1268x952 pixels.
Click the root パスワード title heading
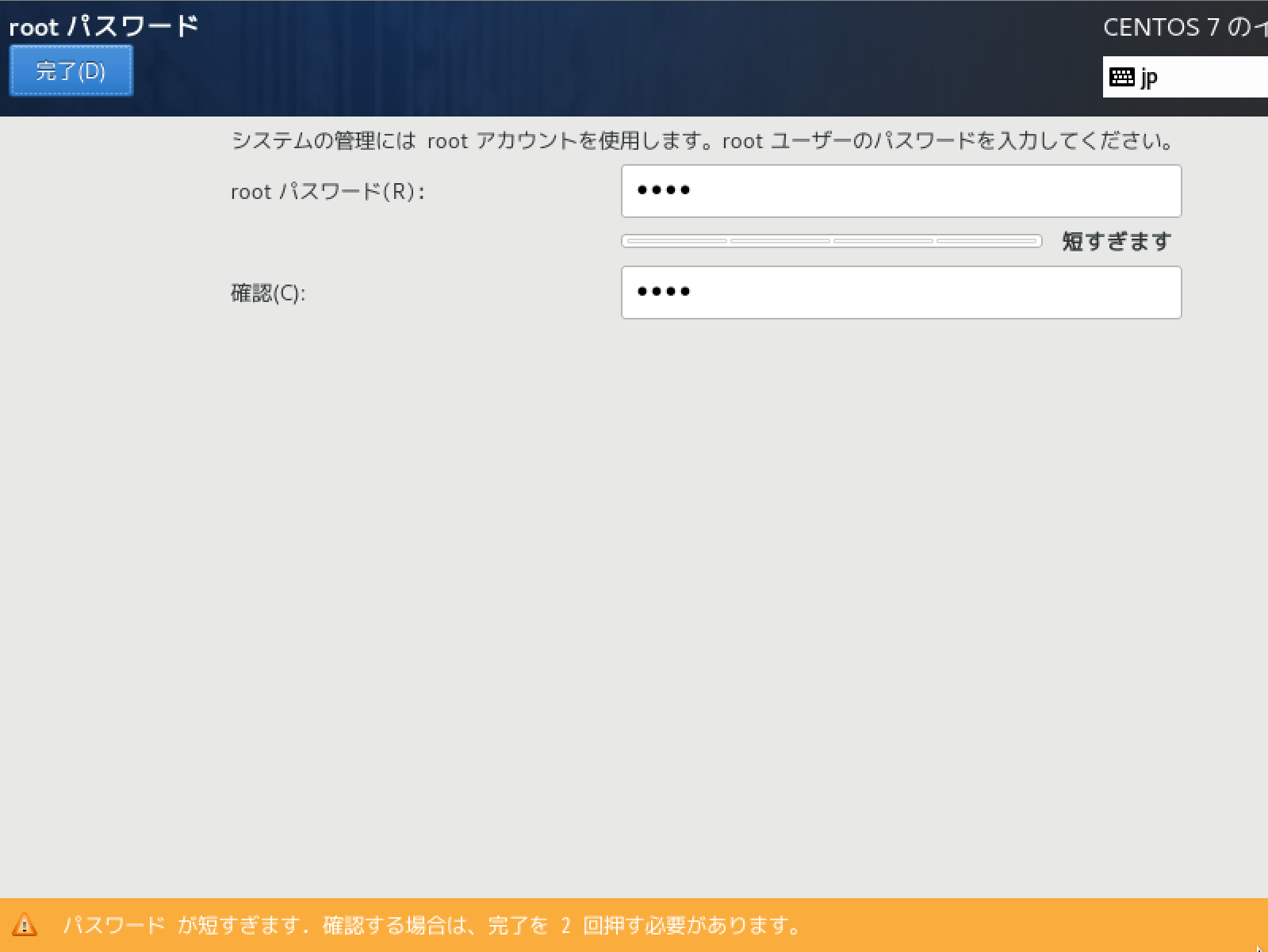pos(103,26)
